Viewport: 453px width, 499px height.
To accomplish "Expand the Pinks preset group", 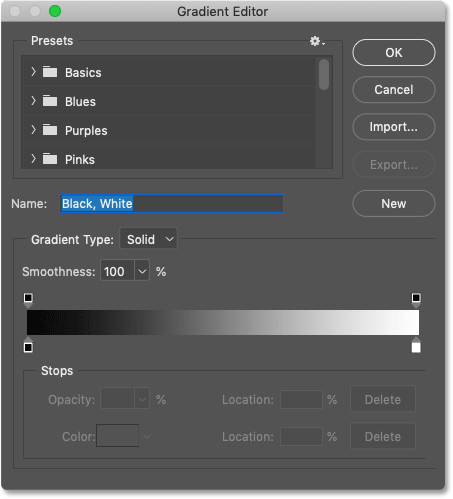I will 33,159.
